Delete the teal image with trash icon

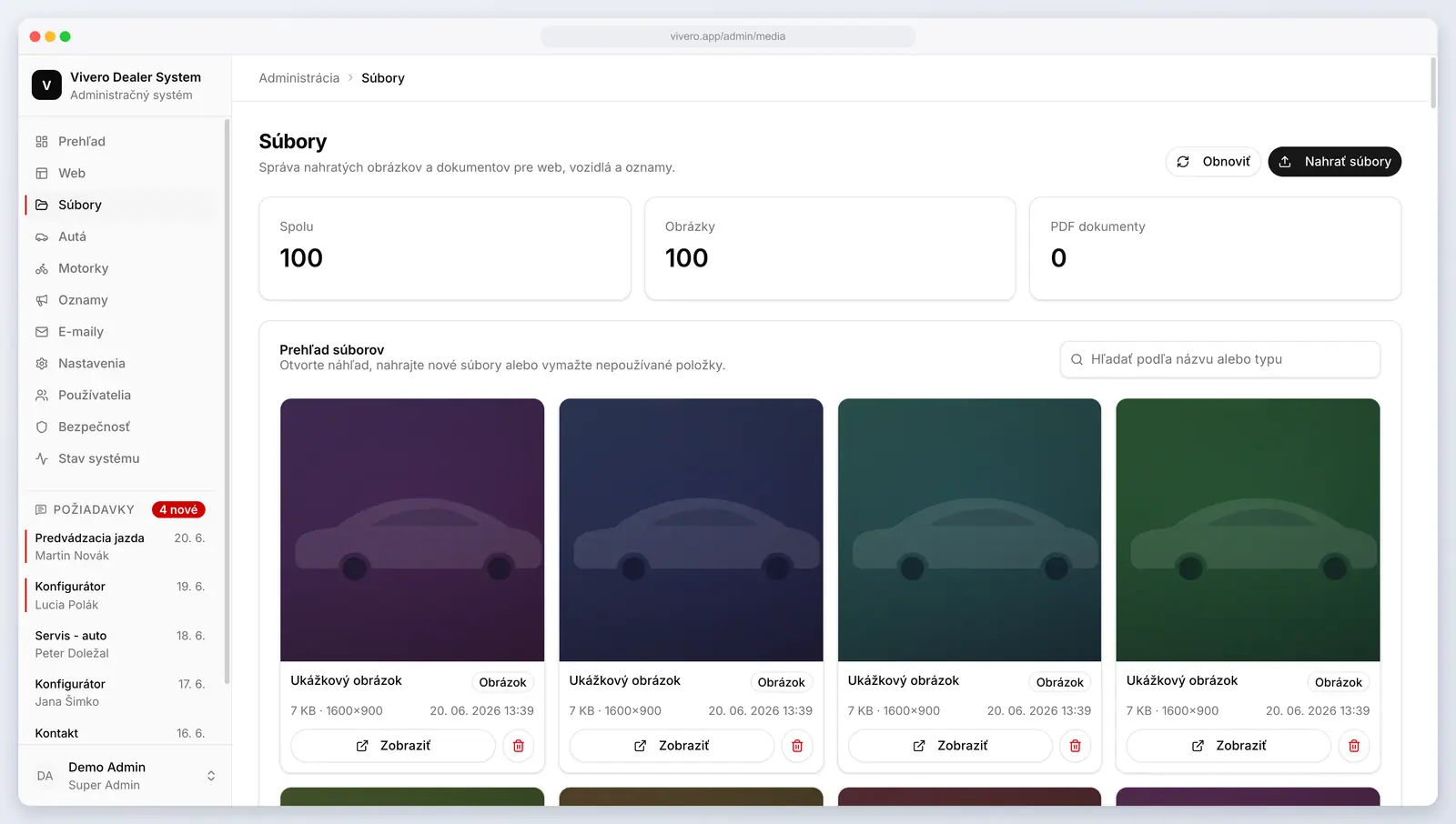[x=1076, y=746]
